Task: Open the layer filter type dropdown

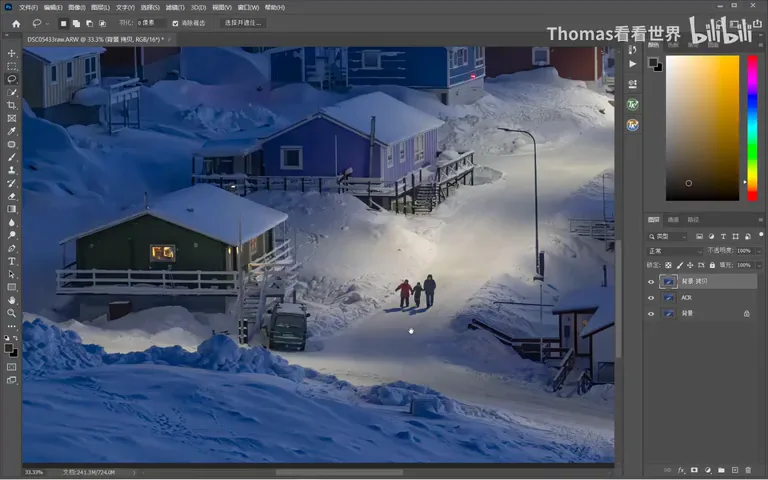Action: pyautogui.click(x=668, y=237)
